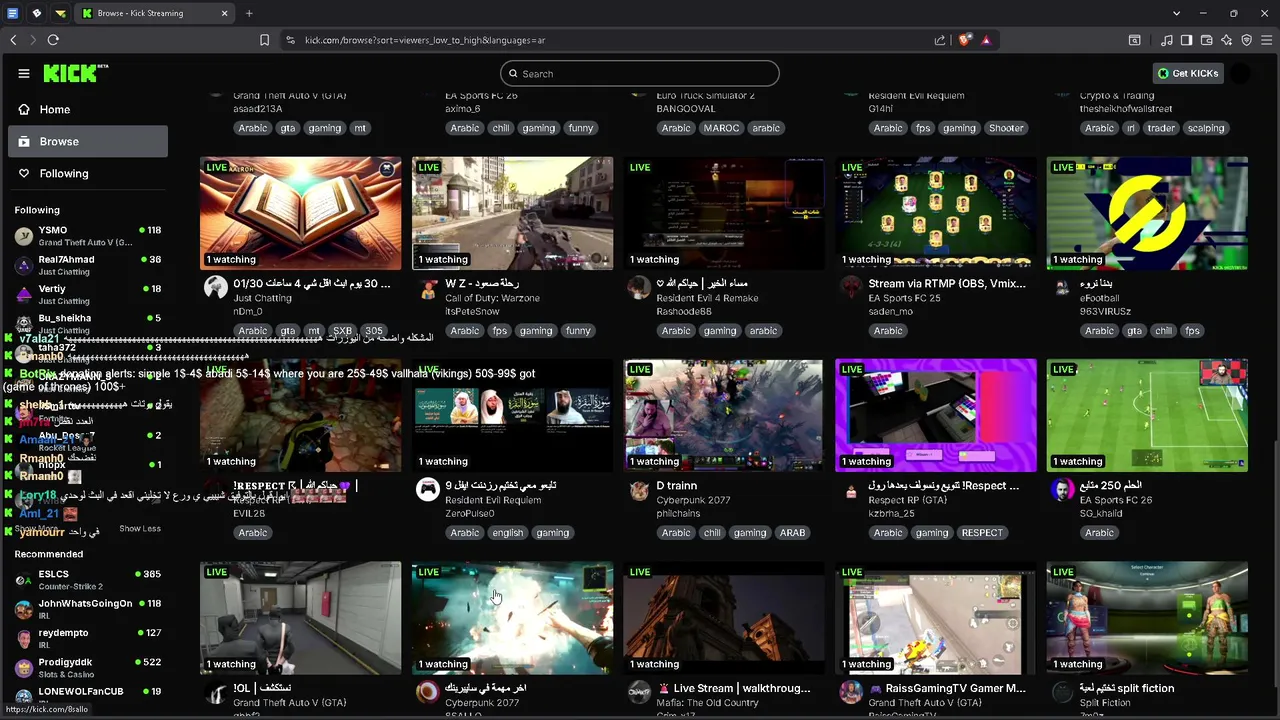Open ESLCS recommended channel
The image size is (1280, 720).
pyautogui.click(x=88, y=580)
